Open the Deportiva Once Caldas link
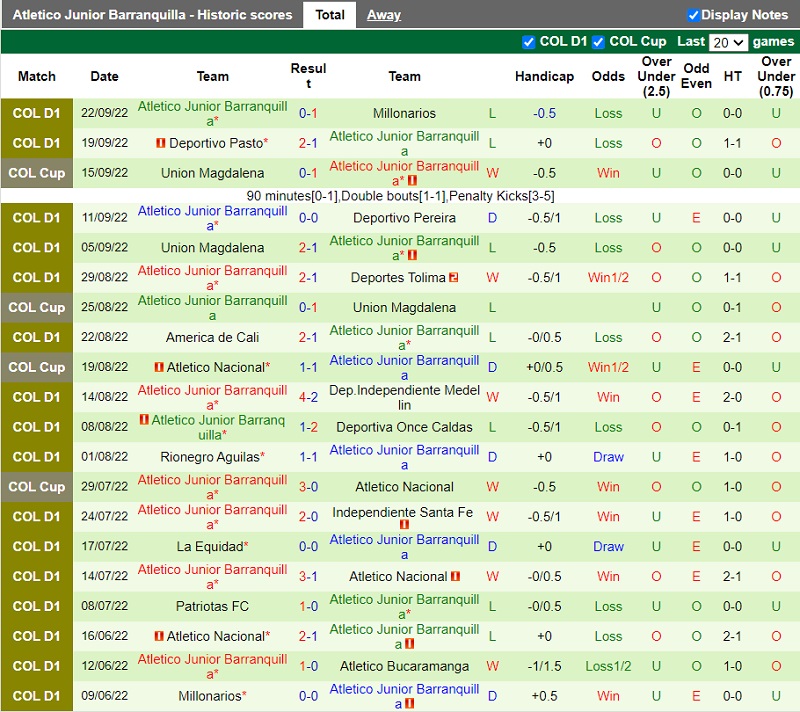800x712 pixels. pyautogui.click(x=404, y=427)
